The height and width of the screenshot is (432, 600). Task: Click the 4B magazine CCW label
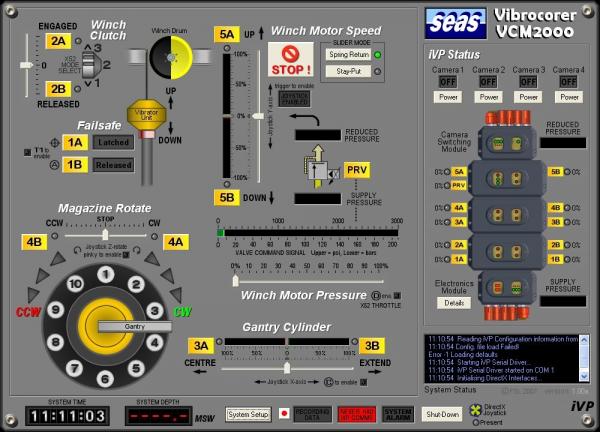pyautogui.click(x=34, y=242)
